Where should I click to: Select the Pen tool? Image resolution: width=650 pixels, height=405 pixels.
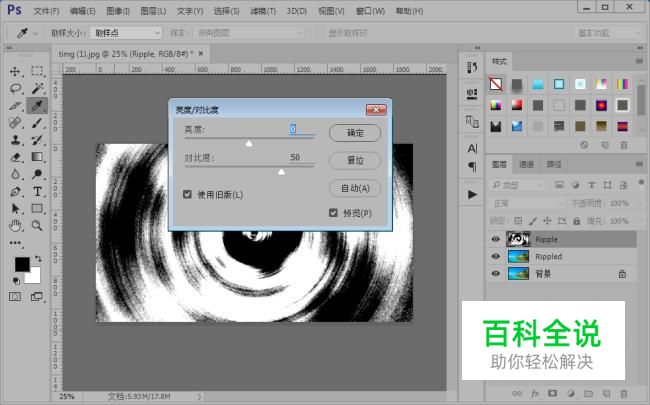click(x=15, y=192)
